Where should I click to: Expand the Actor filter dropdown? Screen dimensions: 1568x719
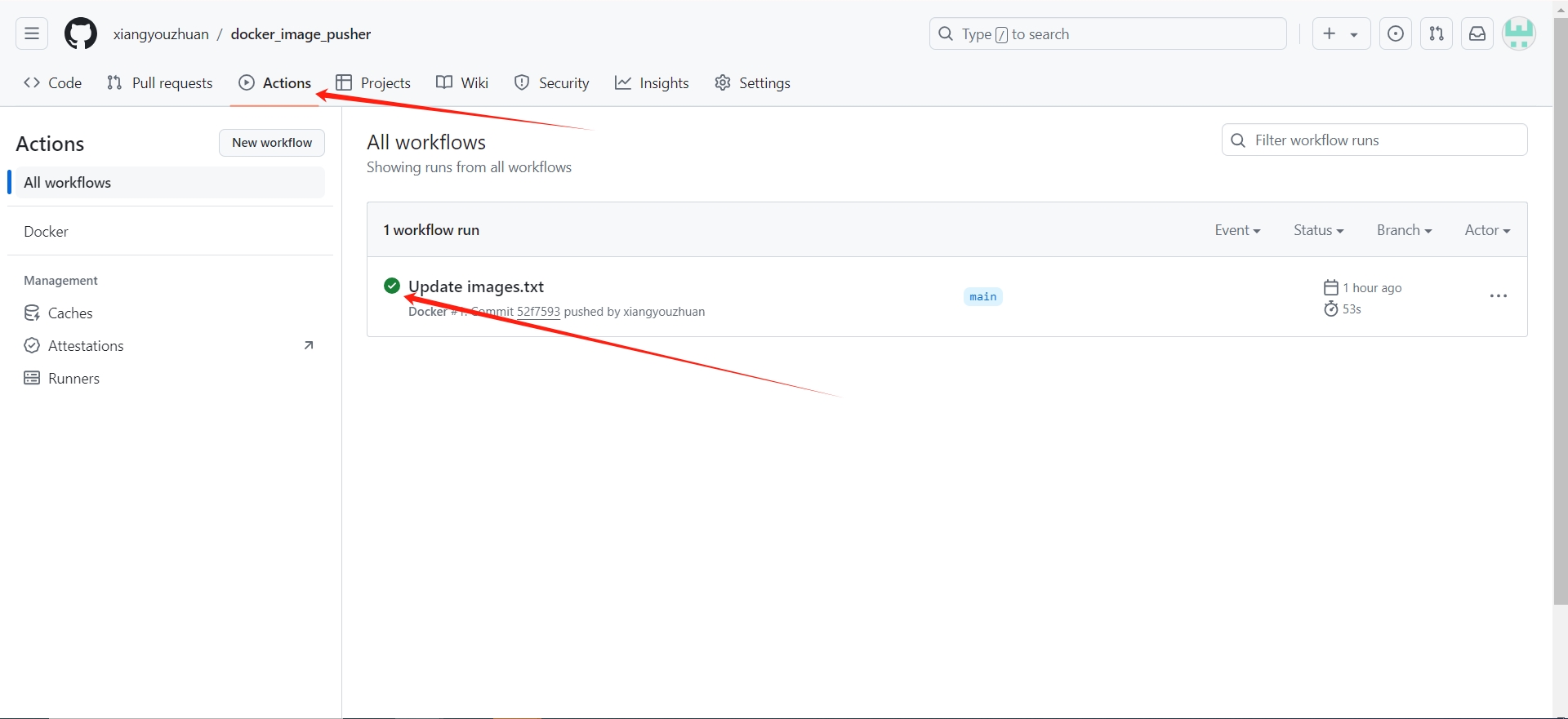coord(1486,230)
